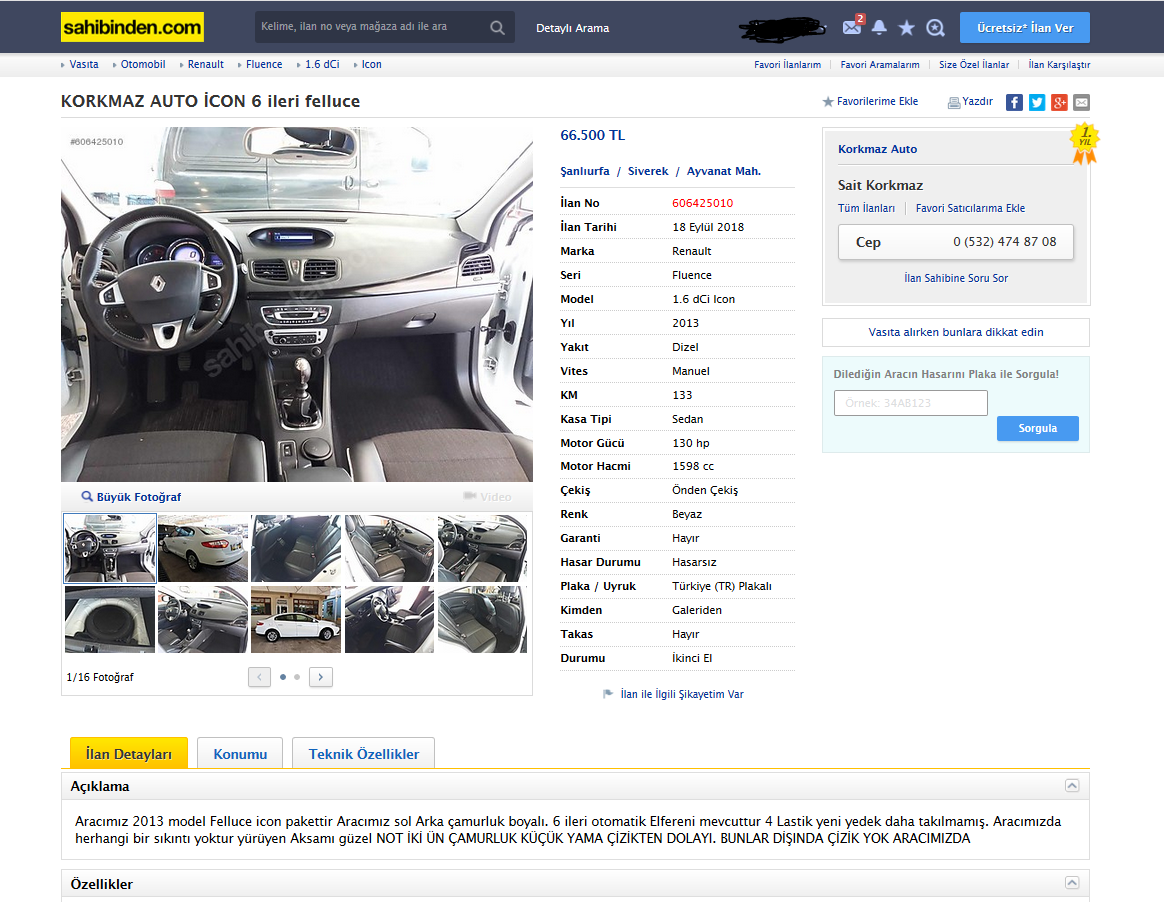The image size is (1164, 902).
Task: Click the 1 Yıl seller badge
Action: [x=1085, y=143]
